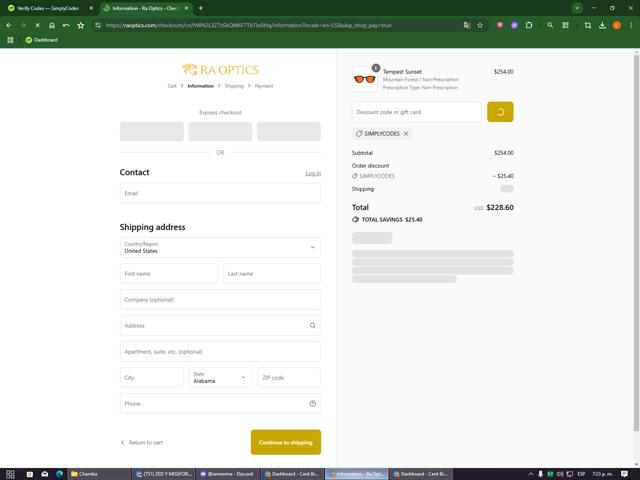Click the purple round extension icon
Viewport: 640px width, 480px height.
(x=514, y=25)
